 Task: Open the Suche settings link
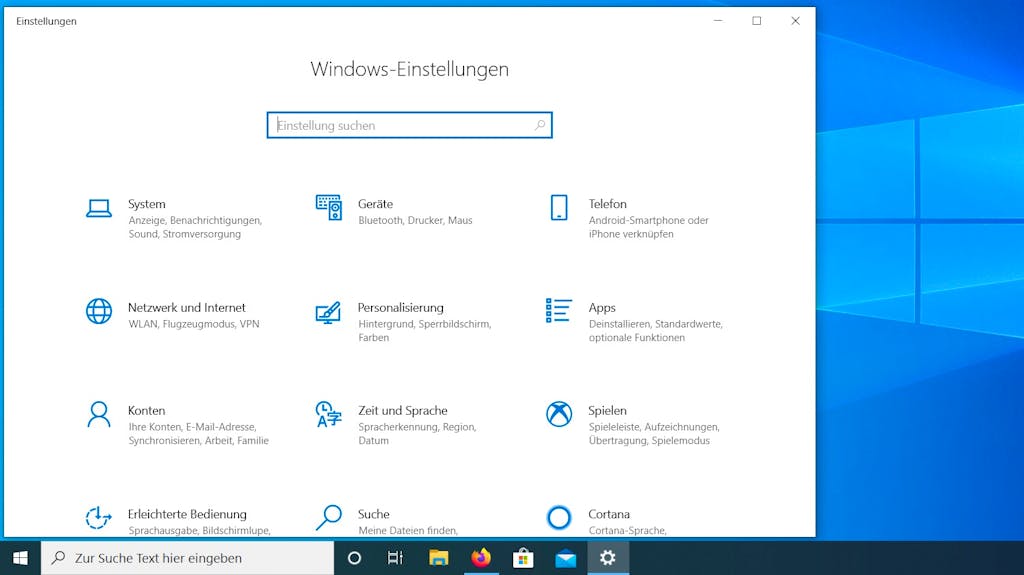(374, 514)
